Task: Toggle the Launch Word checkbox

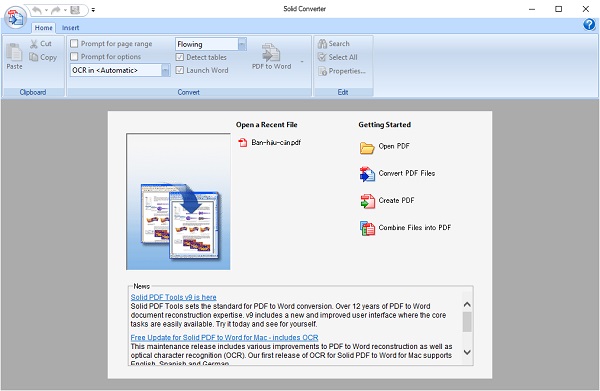Action: (179, 70)
